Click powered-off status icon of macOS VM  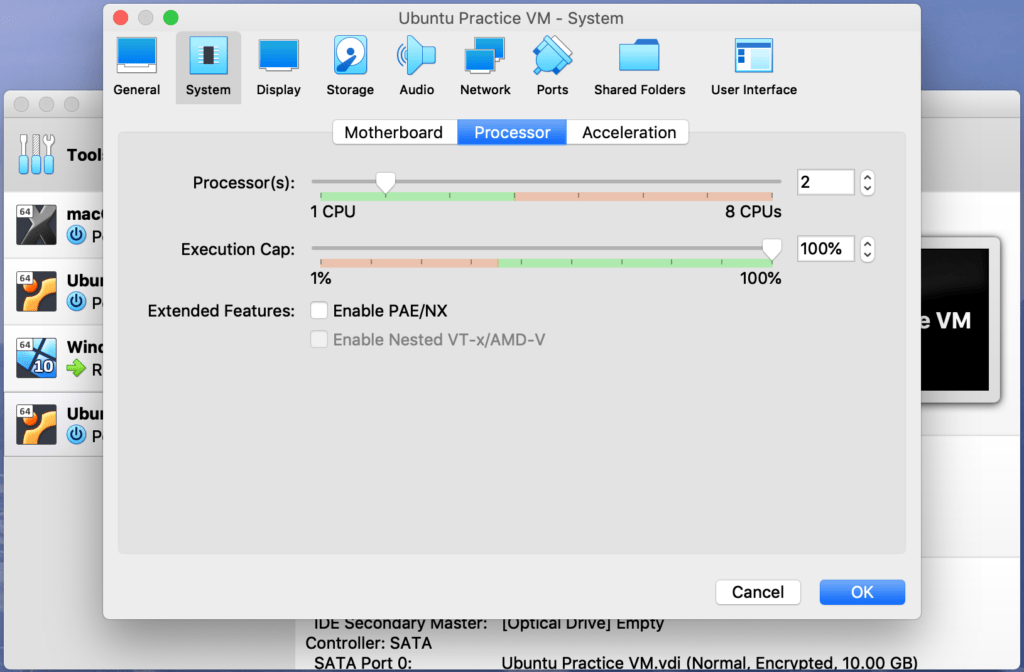point(76,234)
